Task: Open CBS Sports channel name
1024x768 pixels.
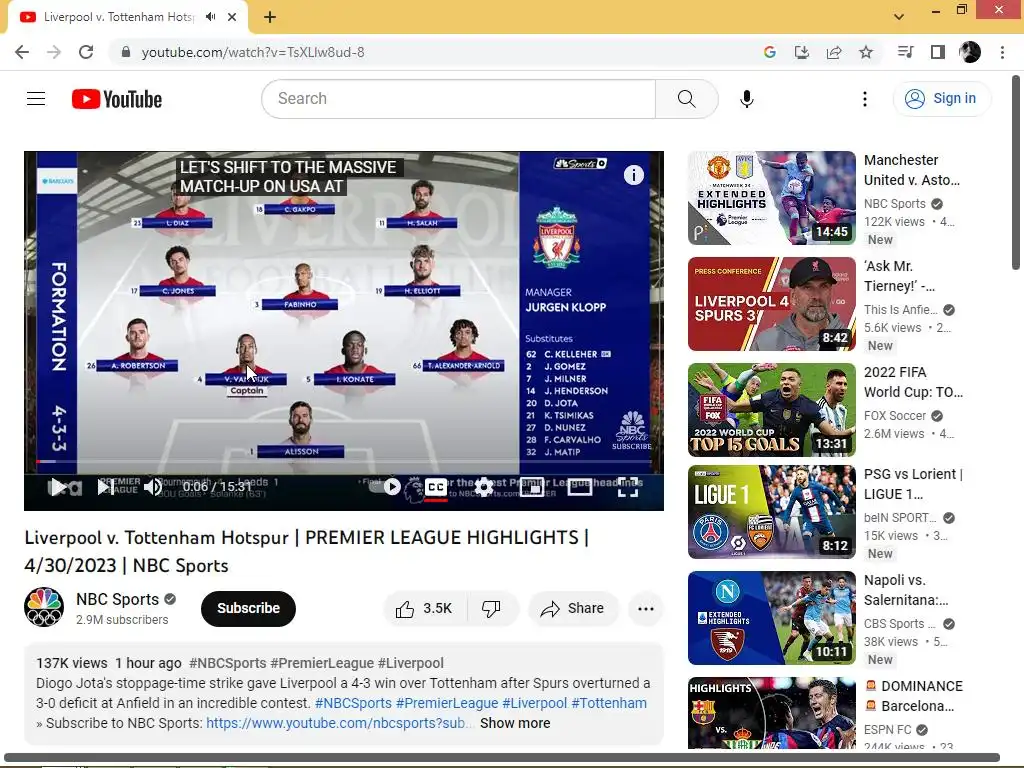Action: click(x=899, y=624)
